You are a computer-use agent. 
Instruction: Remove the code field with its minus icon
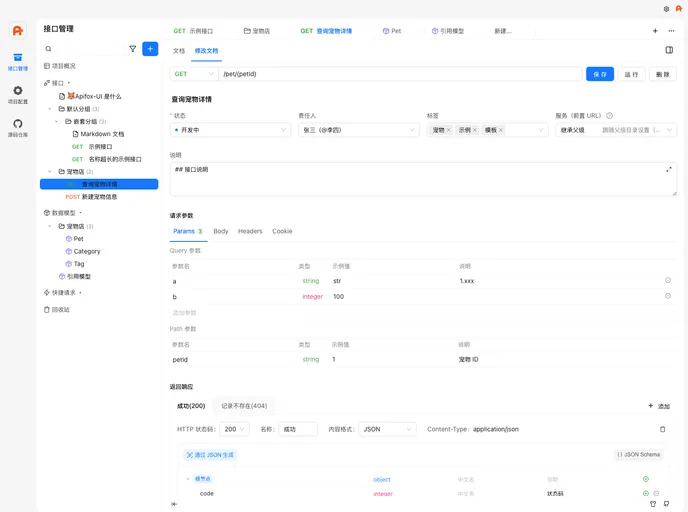656,493
